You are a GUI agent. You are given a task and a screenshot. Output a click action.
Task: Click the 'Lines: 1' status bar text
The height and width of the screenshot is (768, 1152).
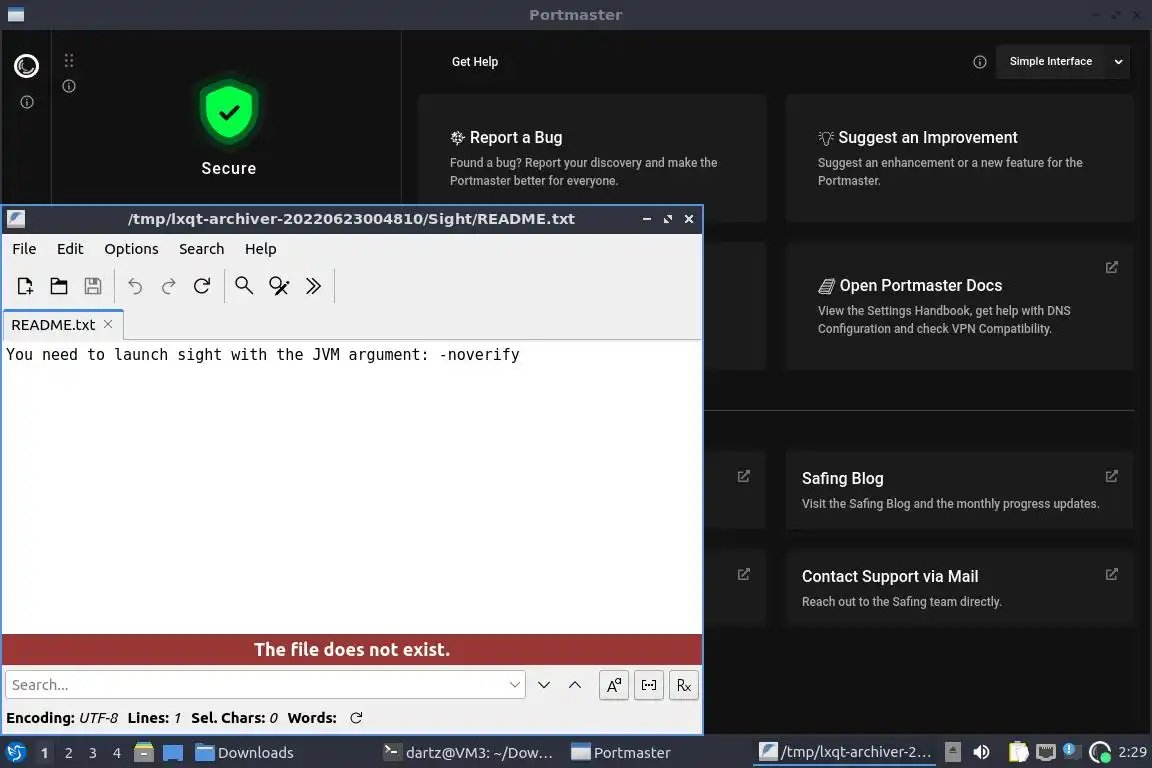pyautogui.click(x=154, y=718)
